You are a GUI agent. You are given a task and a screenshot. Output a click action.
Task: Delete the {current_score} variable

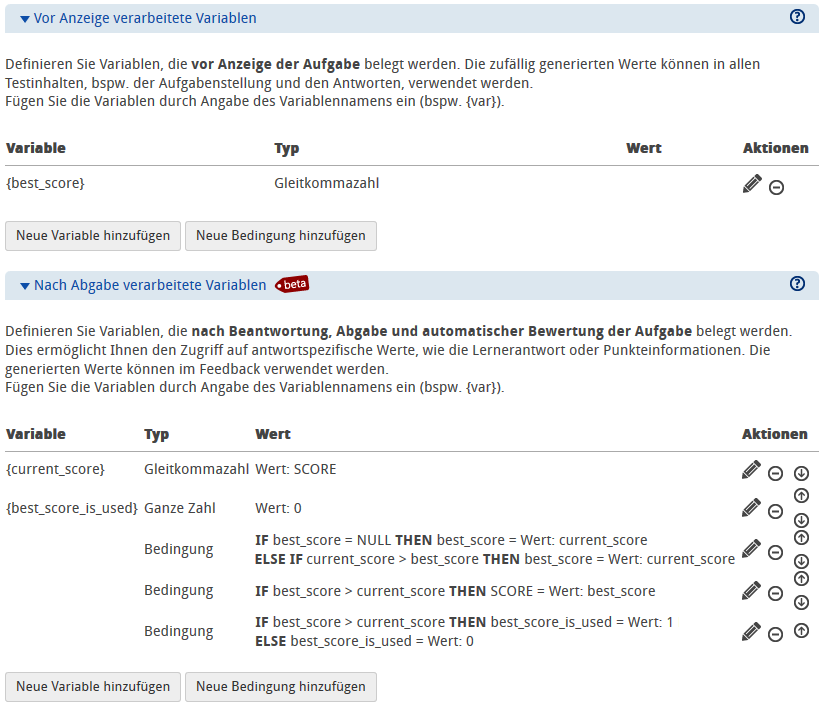pyautogui.click(x=775, y=473)
